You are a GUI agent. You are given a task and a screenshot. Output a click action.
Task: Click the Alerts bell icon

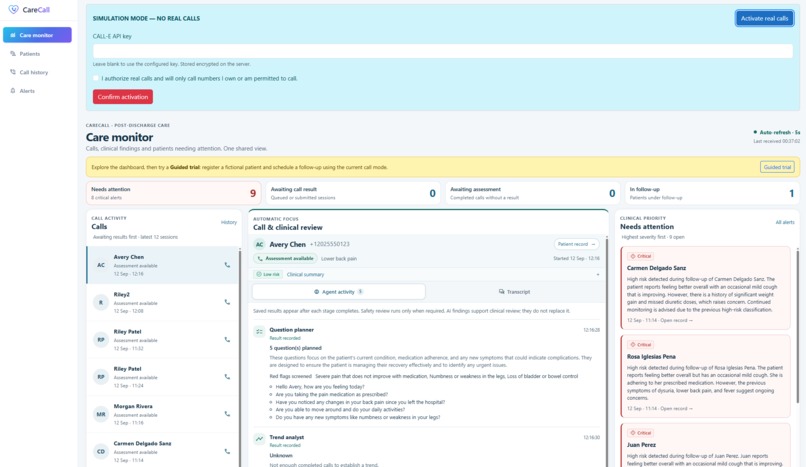[x=13, y=90]
